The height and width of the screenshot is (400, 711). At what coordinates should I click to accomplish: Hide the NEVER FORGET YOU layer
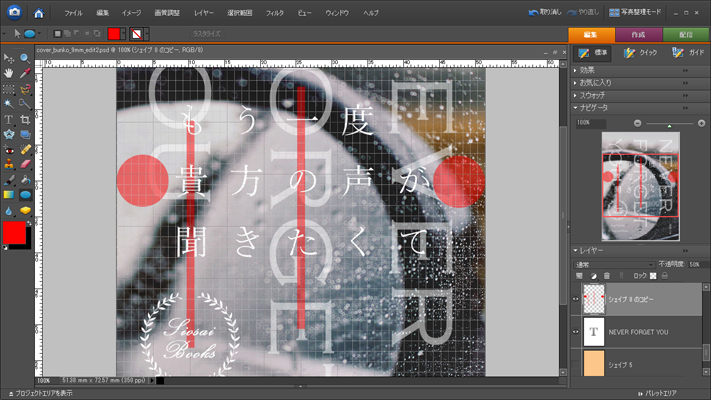(x=575, y=332)
